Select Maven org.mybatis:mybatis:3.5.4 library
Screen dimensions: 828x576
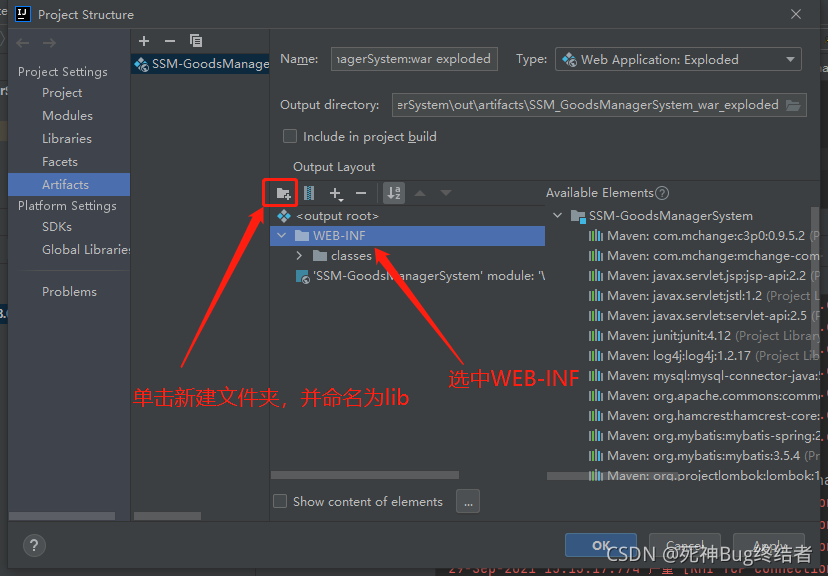(x=703, y=456)
